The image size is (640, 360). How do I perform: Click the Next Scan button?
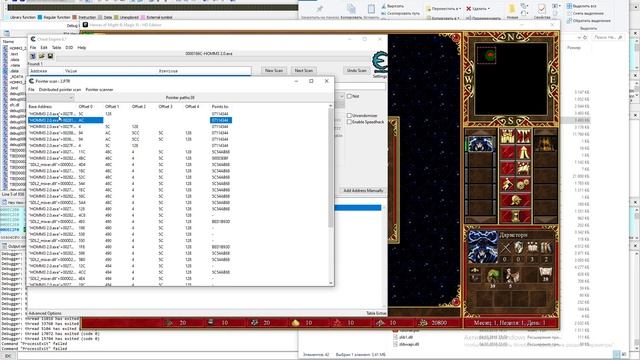(x=303, y=71)
